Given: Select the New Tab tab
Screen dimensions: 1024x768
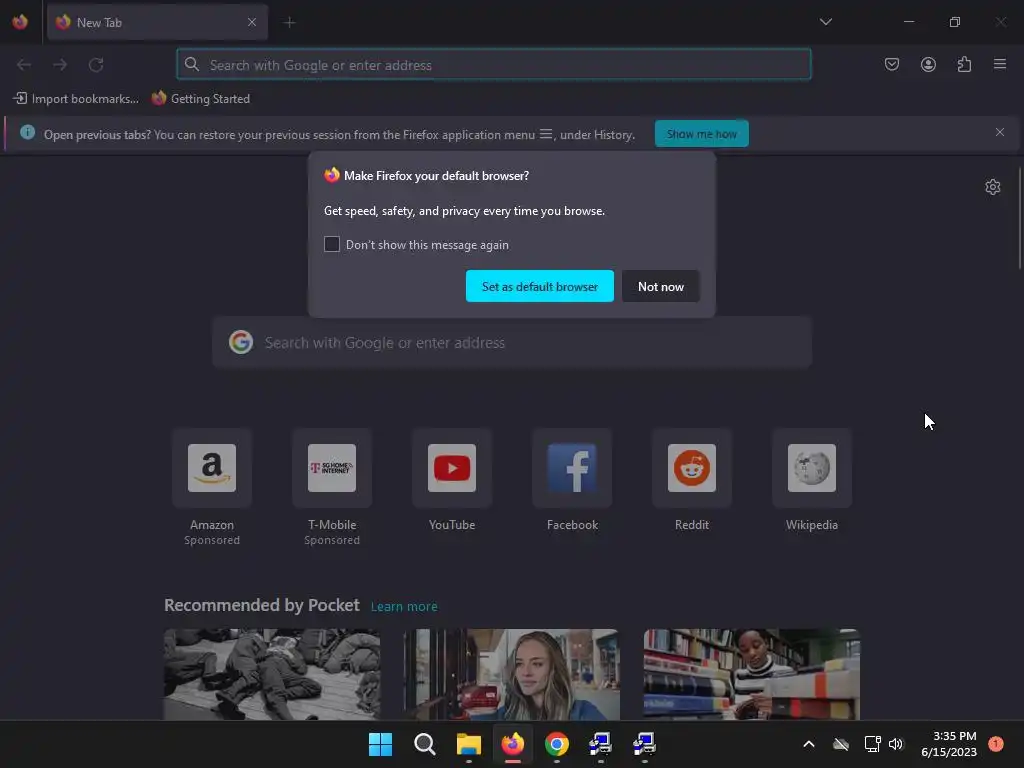Looking at the screenshot, I should (157, 22).
